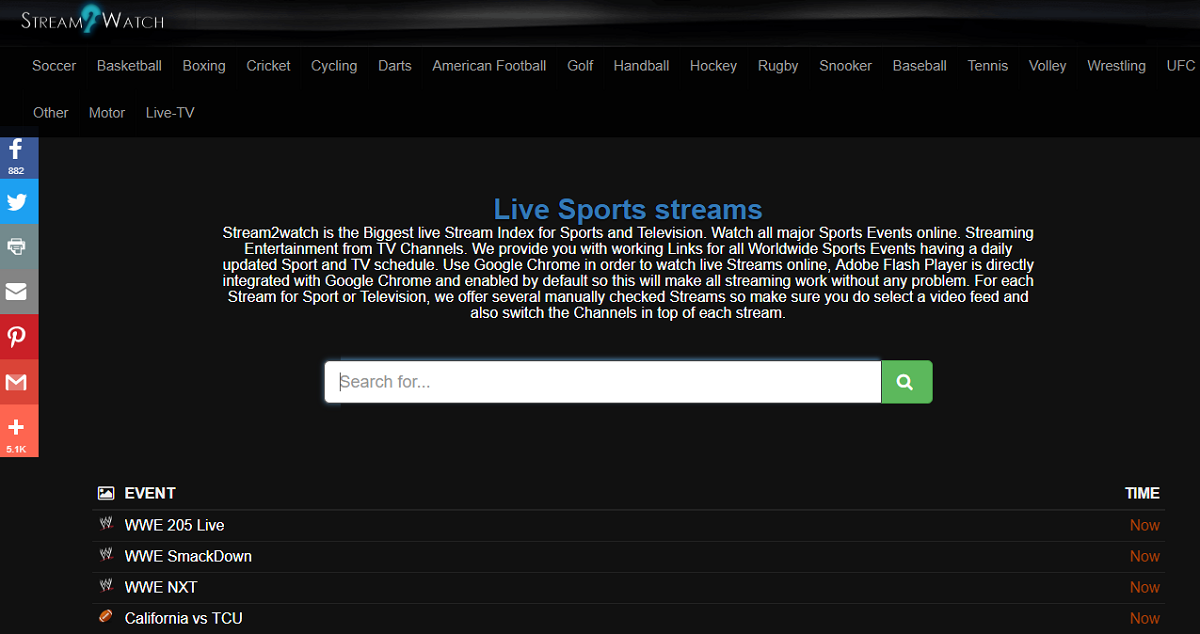Viewport: 1200px width, 634px height.
Task: Open the WWE NXT stream link
Action: 161,587
